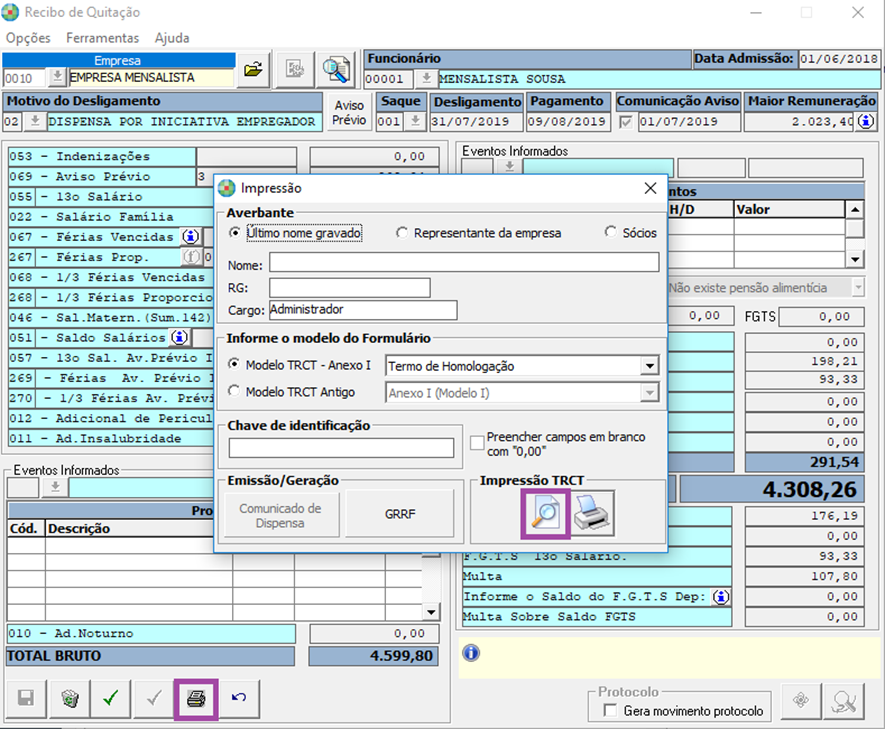Click the gear-like protocol icon button
885x729 pixels.
click(801, 701)
